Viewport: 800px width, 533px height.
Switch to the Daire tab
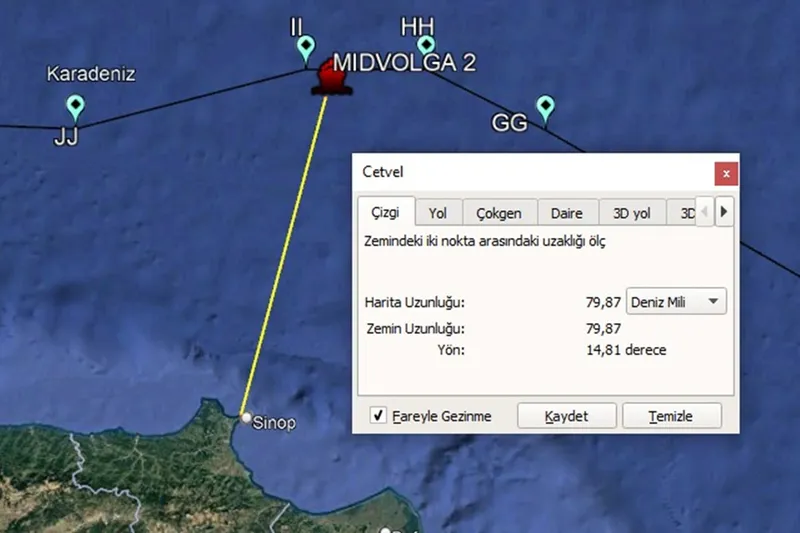tap(567, 213)
